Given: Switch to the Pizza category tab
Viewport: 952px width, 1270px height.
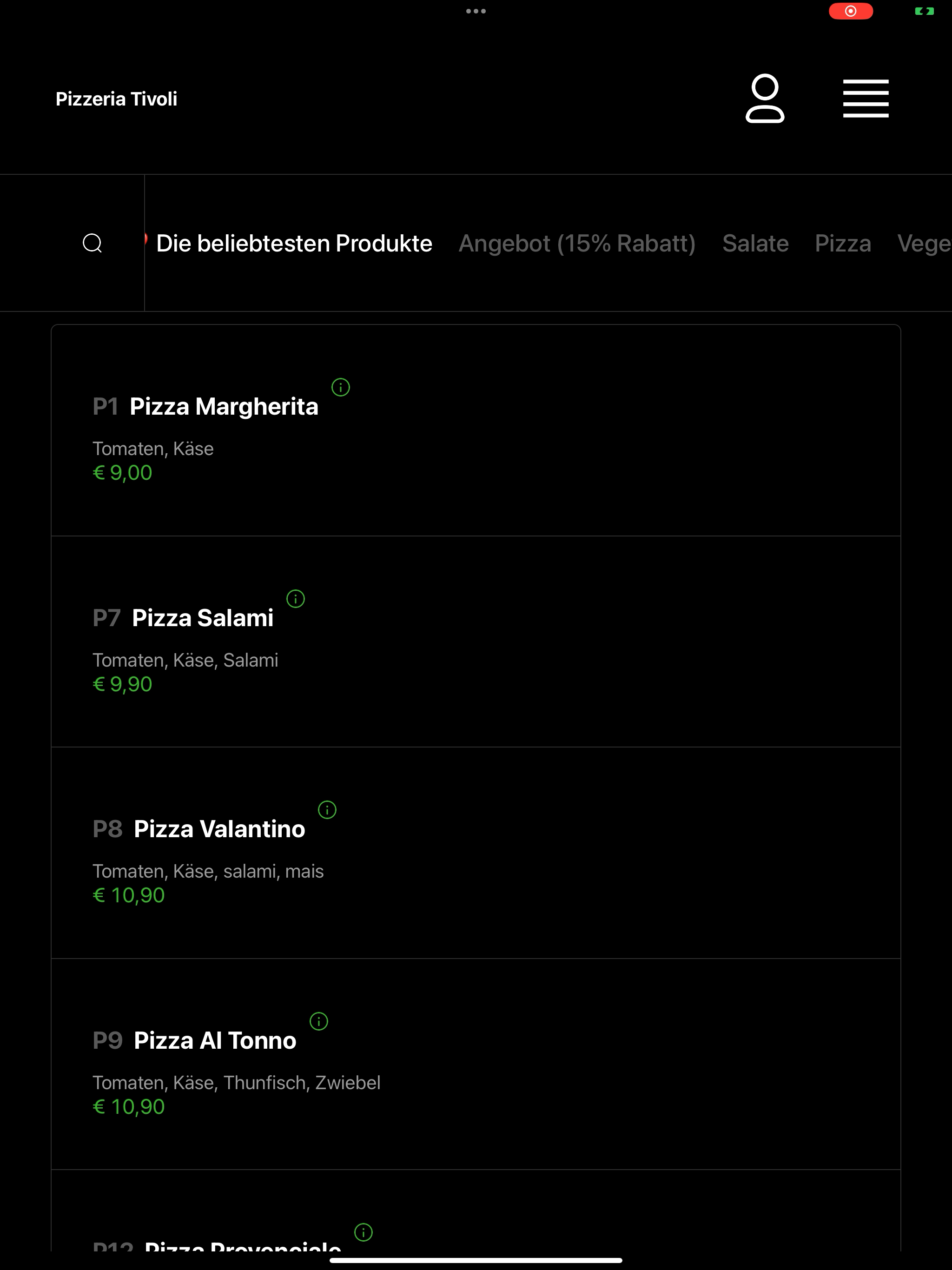Looking at the screenshot, I should 843,244.
